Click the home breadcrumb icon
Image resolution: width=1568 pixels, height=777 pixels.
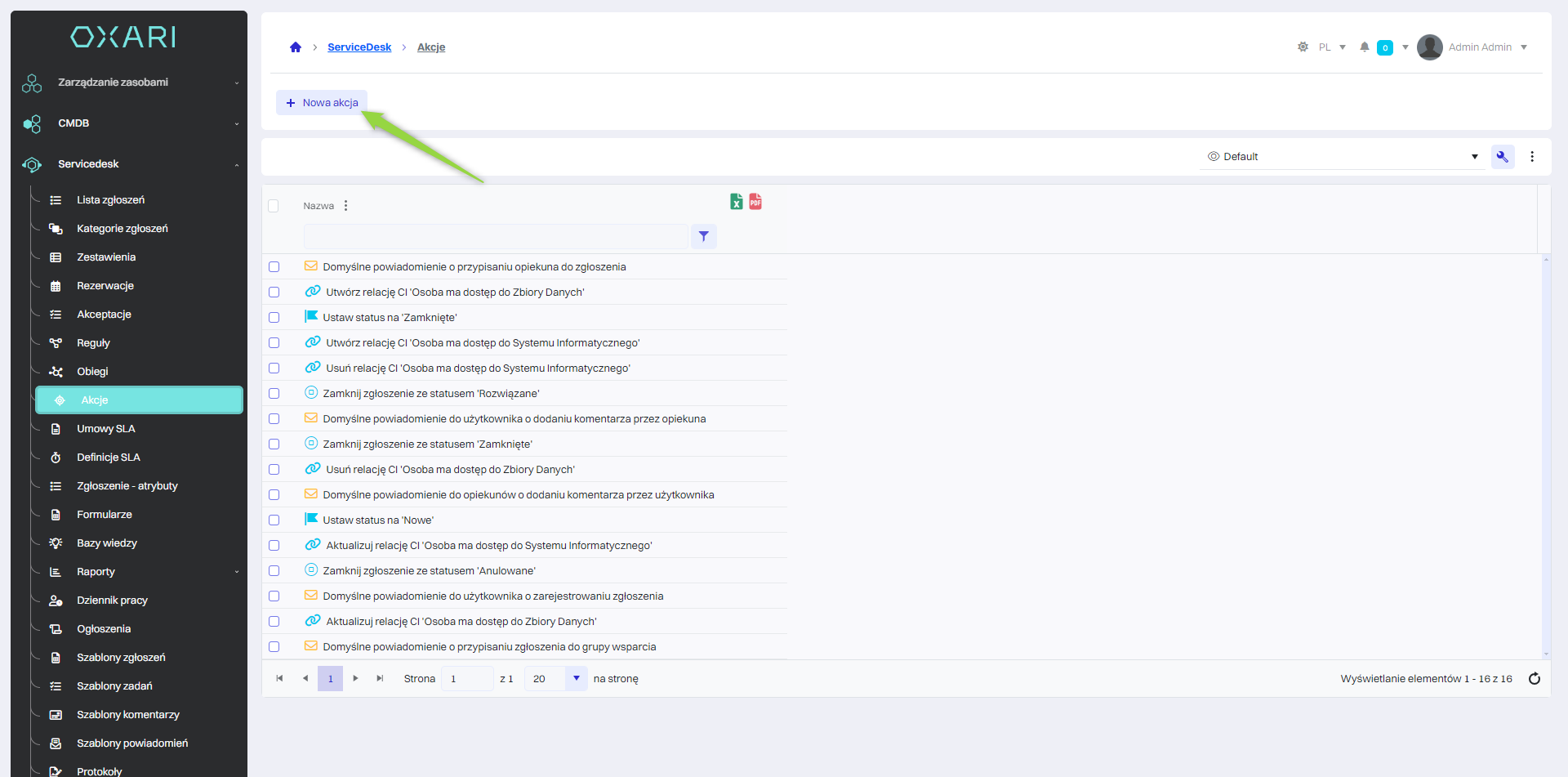point(296,47)
